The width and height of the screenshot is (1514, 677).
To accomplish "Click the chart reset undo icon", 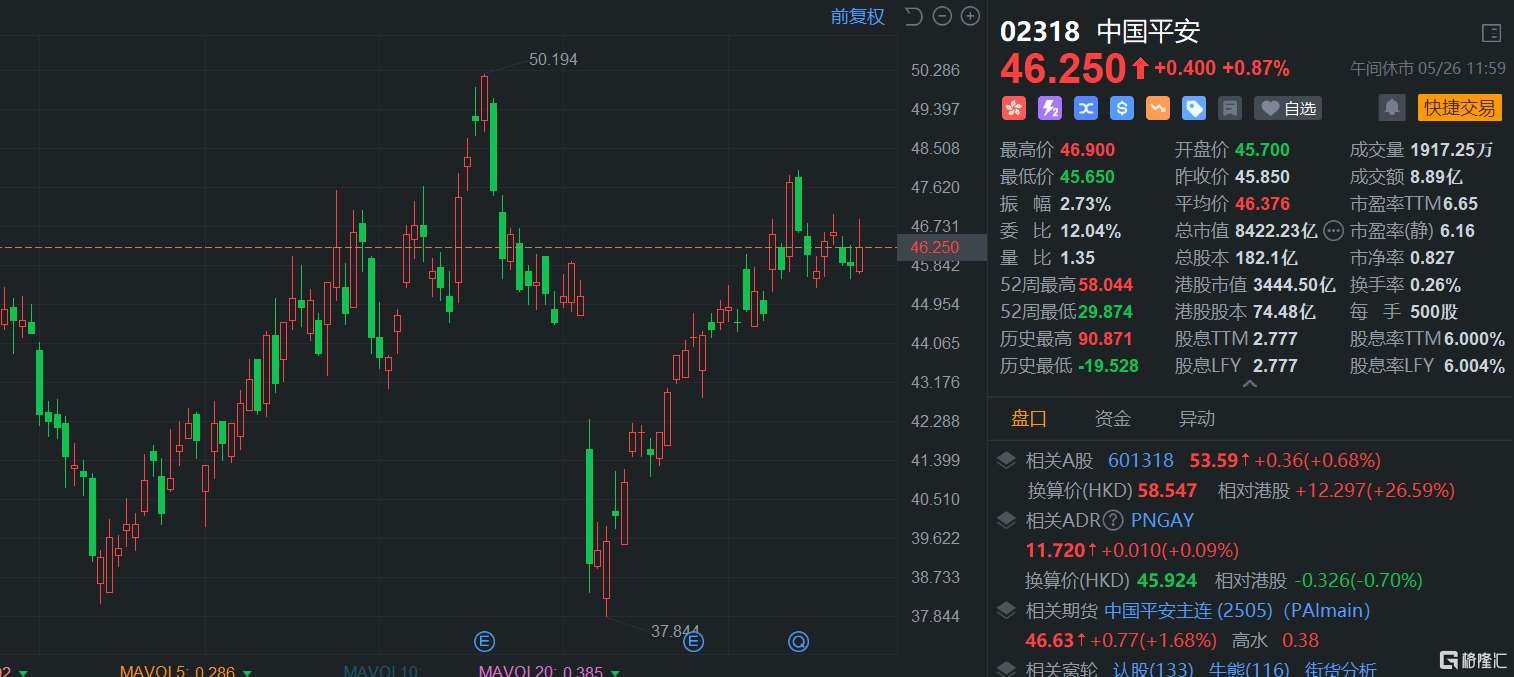I will pyautogui.click(x=913, y=16).
